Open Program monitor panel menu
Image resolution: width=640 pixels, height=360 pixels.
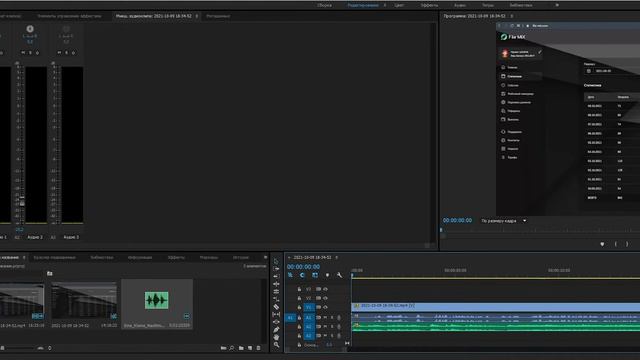(x=511, y=16)
